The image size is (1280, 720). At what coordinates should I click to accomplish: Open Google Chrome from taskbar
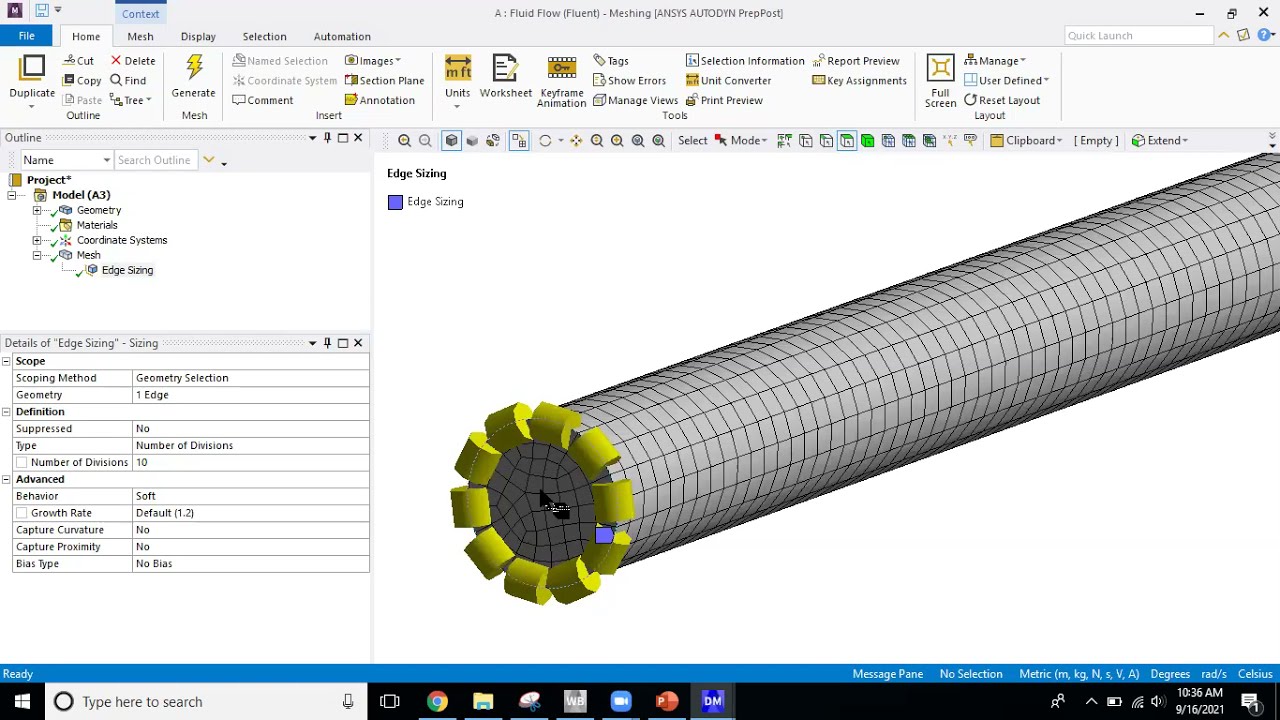437,702
